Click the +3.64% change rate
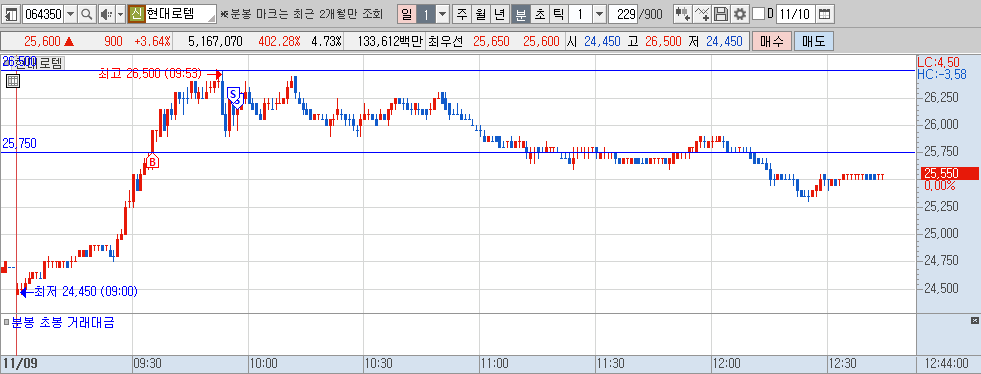Image resolution: width=981 pixels, height=374 pixels. click(152, 42)
